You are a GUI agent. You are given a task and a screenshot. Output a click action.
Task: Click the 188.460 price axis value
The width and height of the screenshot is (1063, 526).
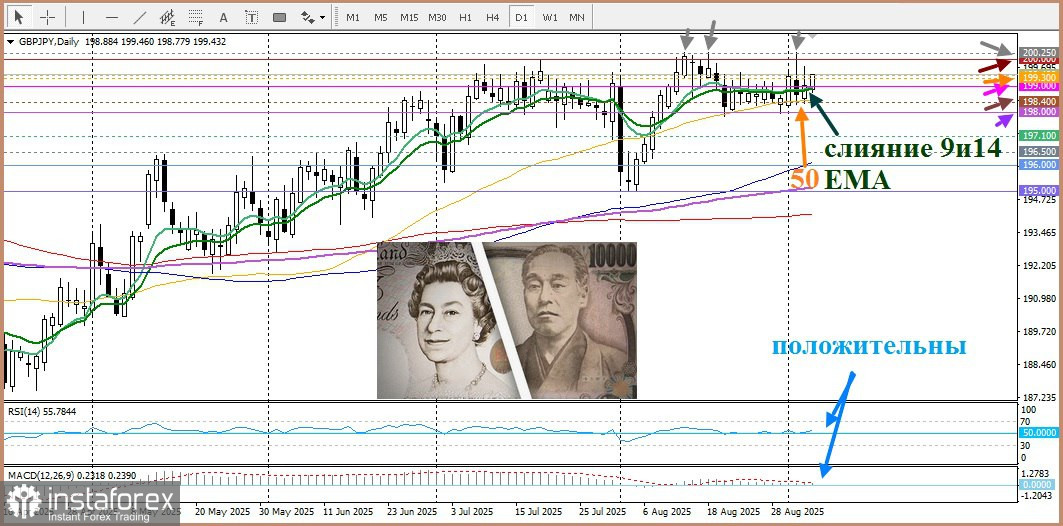pyautogui.click(x=1038, y=365)
